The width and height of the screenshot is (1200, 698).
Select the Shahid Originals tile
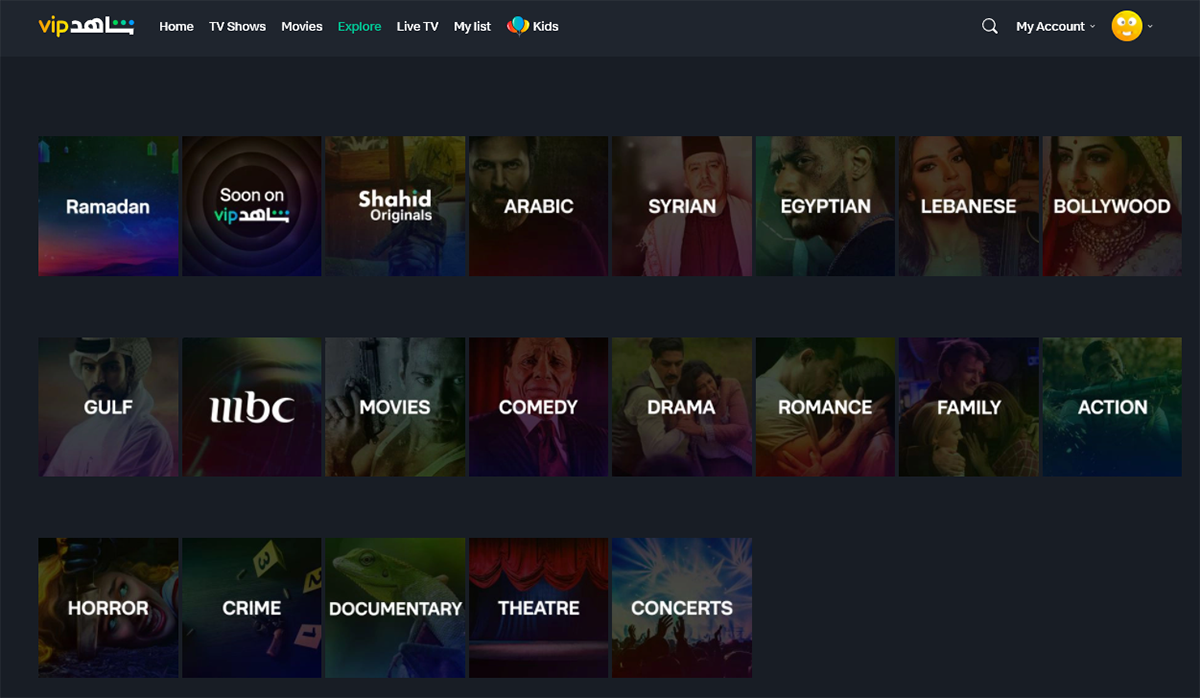coord(395,206)
